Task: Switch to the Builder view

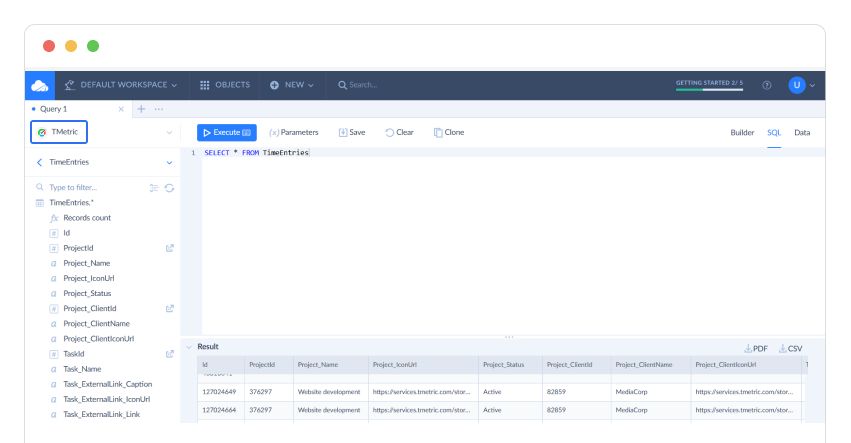Action: pyautogui.click(x=742, y=132)
